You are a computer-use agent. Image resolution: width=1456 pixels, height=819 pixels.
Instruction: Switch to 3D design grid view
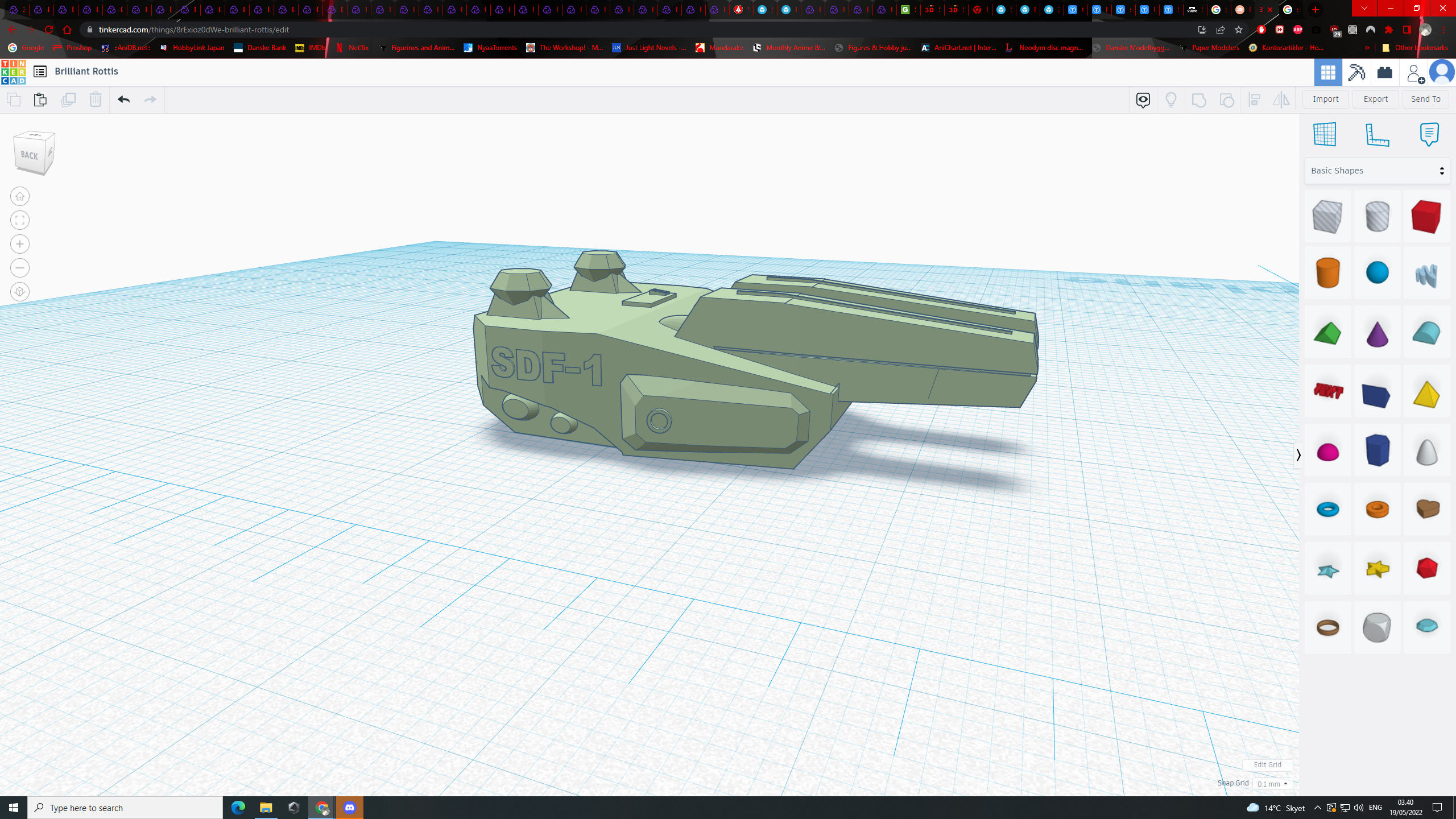[1328, 72]
